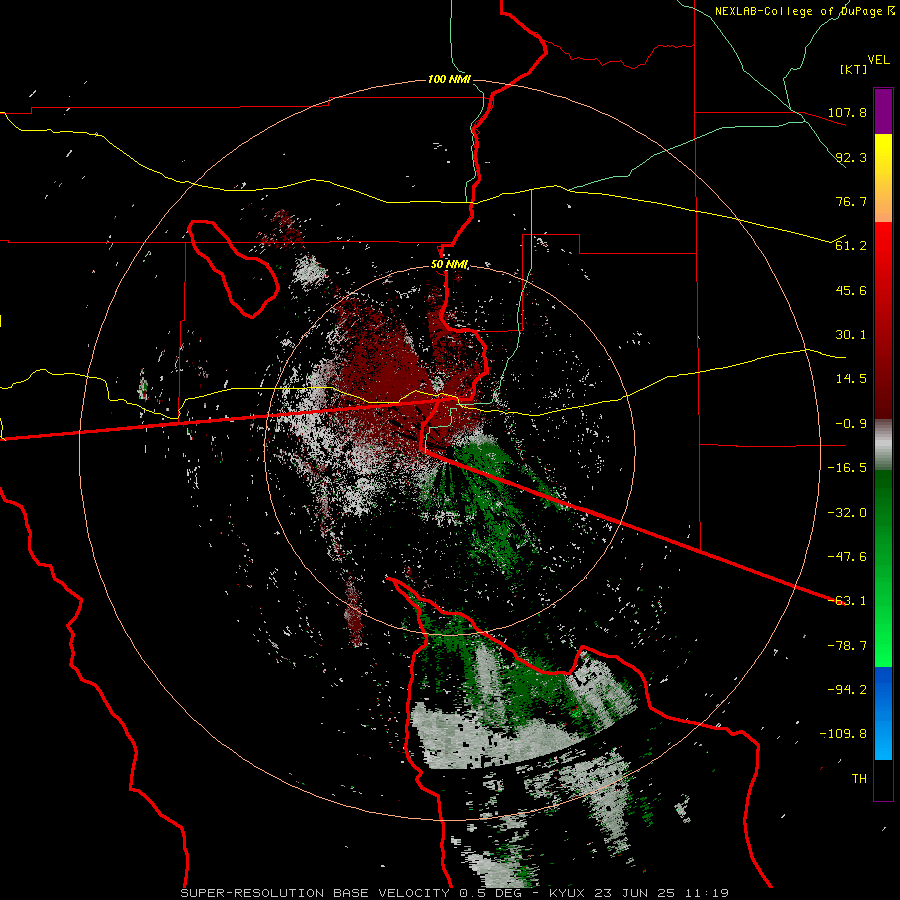
Task: Click the 14.5 legend value
Action: [851, 379]
